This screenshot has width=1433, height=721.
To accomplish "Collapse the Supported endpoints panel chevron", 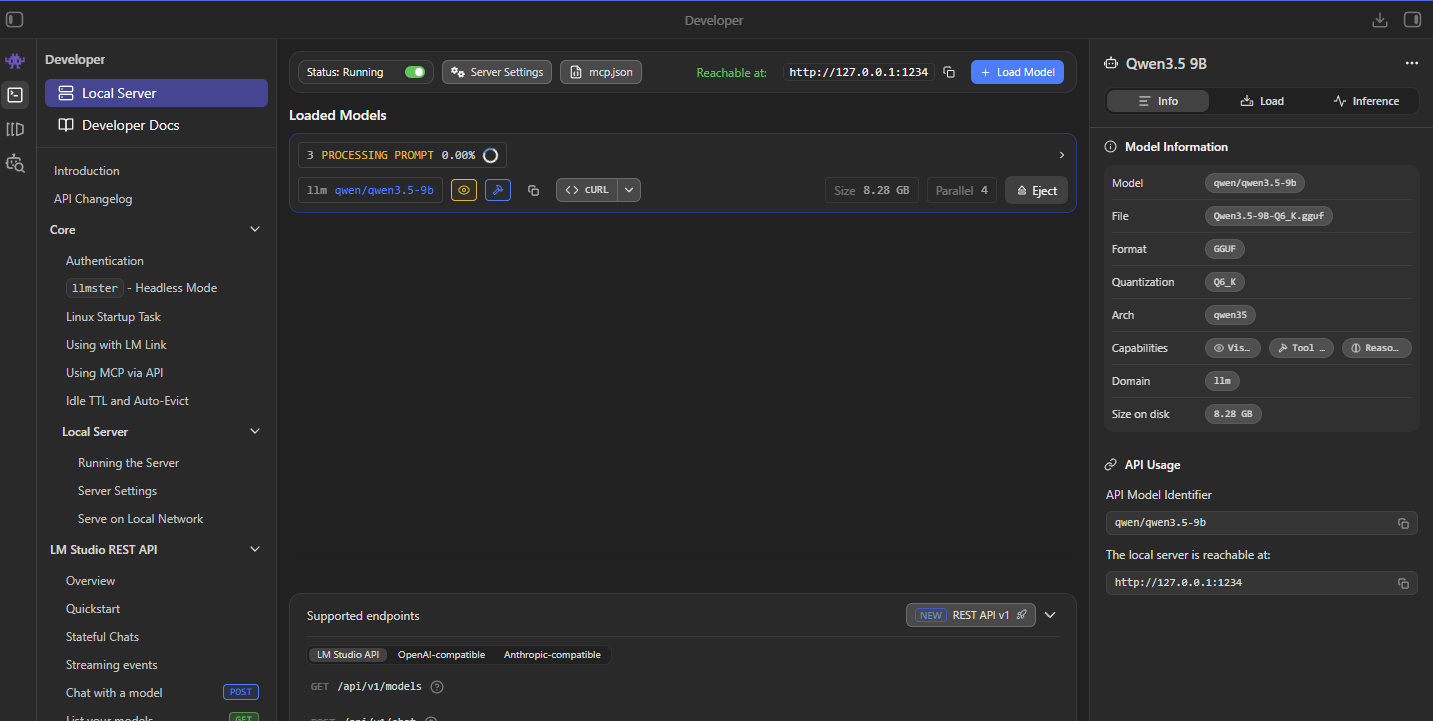I will [x=1050, y=615].
